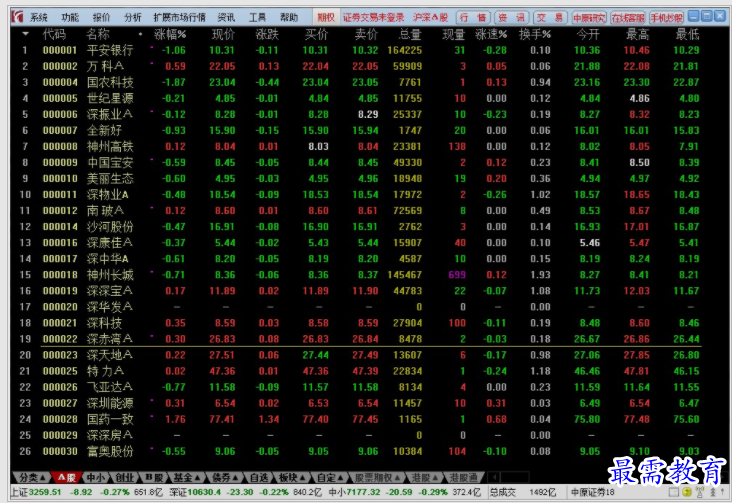Open the 资讯 menu

pyautogui.click(x=226, y=18)
